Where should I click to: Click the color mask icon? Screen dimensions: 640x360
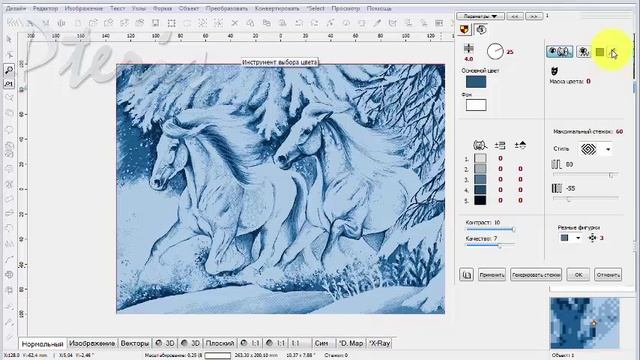[x=554, y=71]
